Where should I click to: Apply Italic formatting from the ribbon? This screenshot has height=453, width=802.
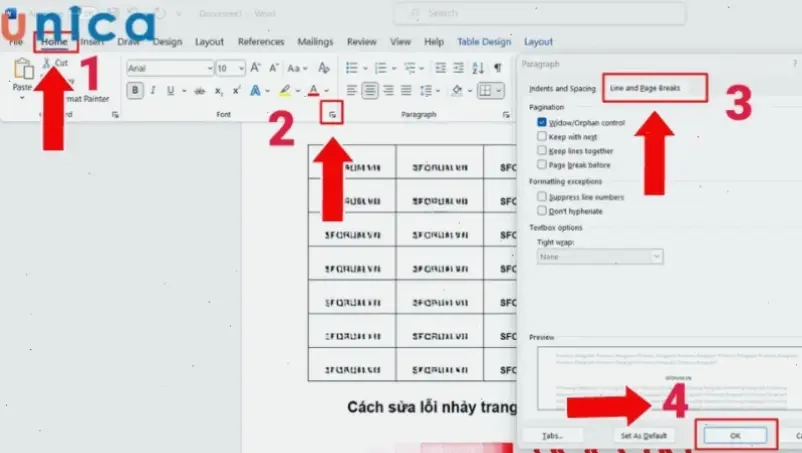tap(153, 90)
